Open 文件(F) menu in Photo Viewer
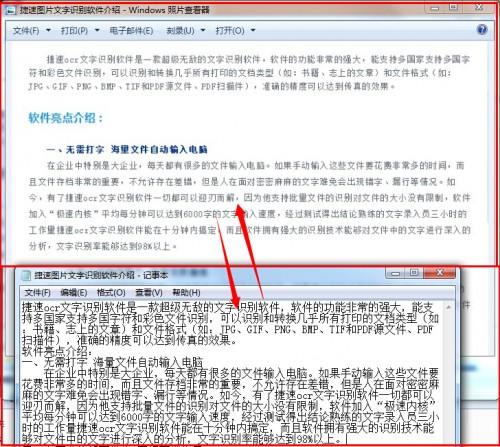Image resolution: width=500 pixels, height=447 pixels. tap(26, 31)
